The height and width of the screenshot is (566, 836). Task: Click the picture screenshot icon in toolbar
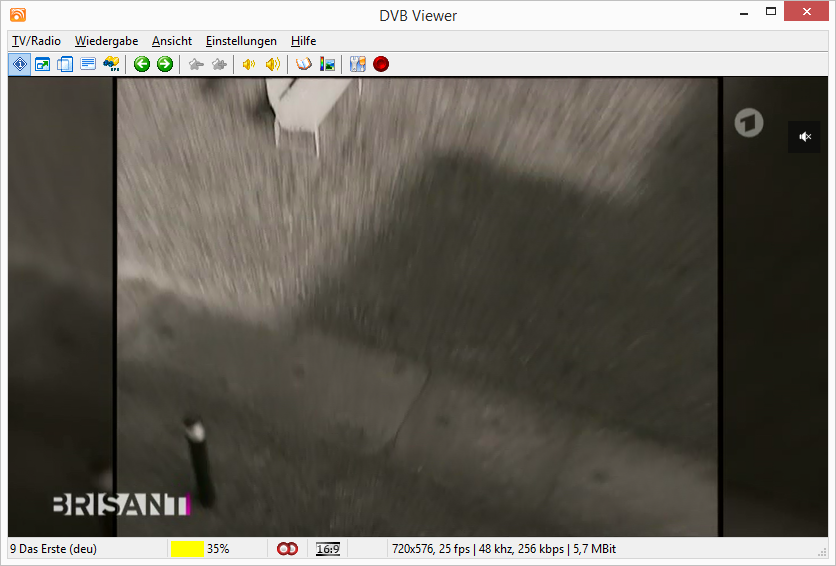click(x=327, y=64)
